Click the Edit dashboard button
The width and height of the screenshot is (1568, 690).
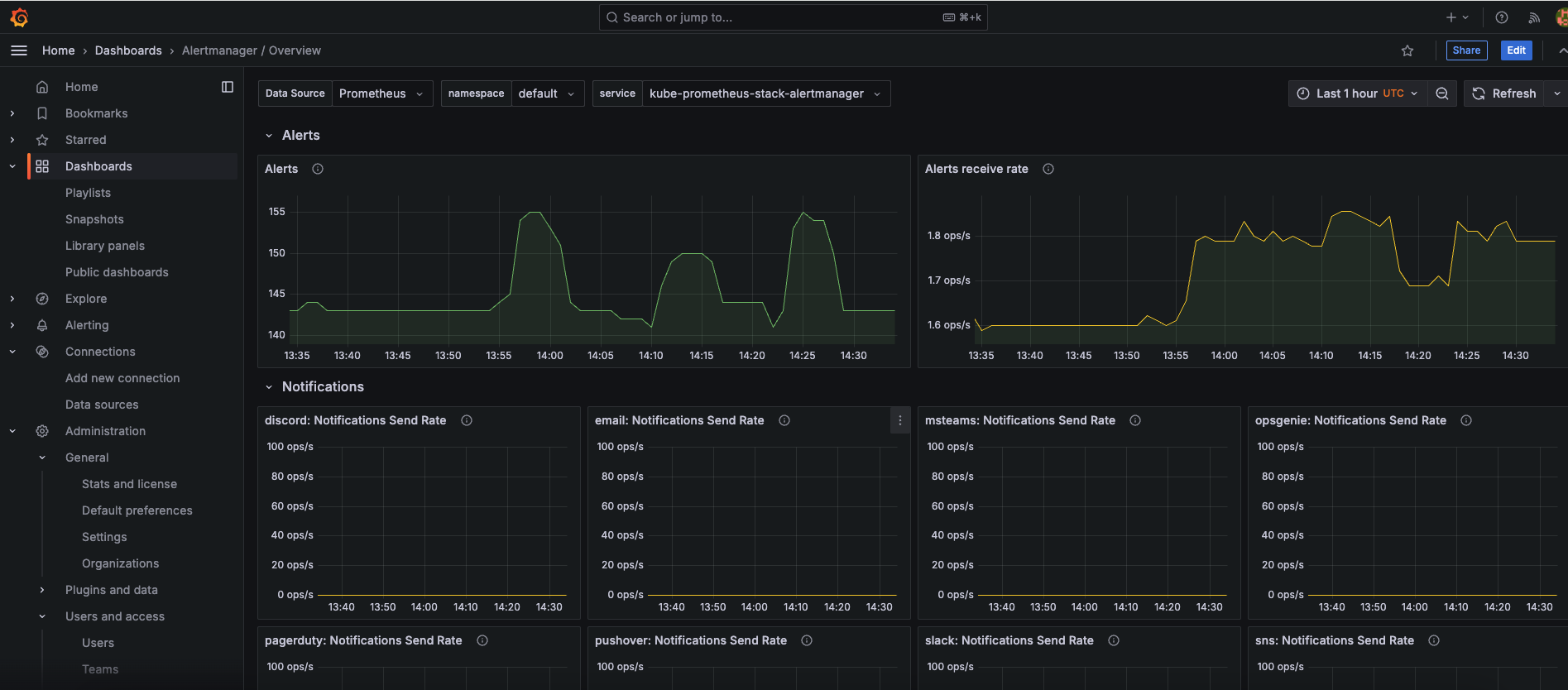click(1515, 50)
